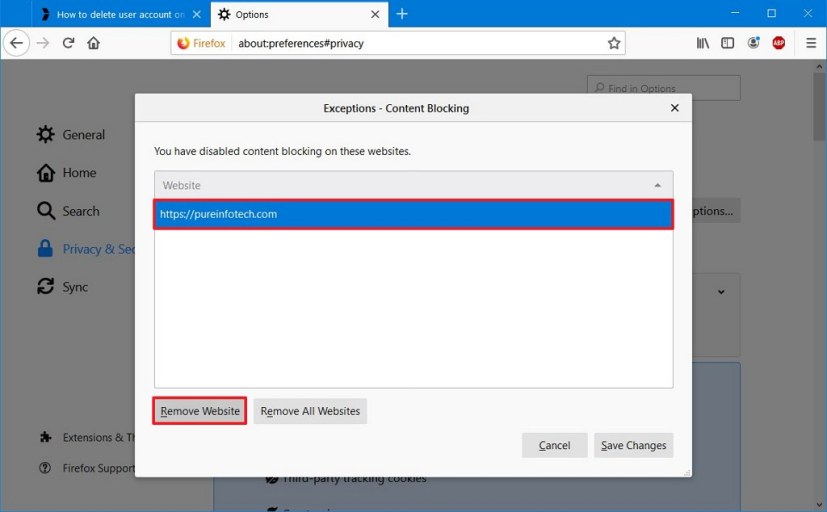
Task: Open the General settings category
Action: tap(71, 135)
